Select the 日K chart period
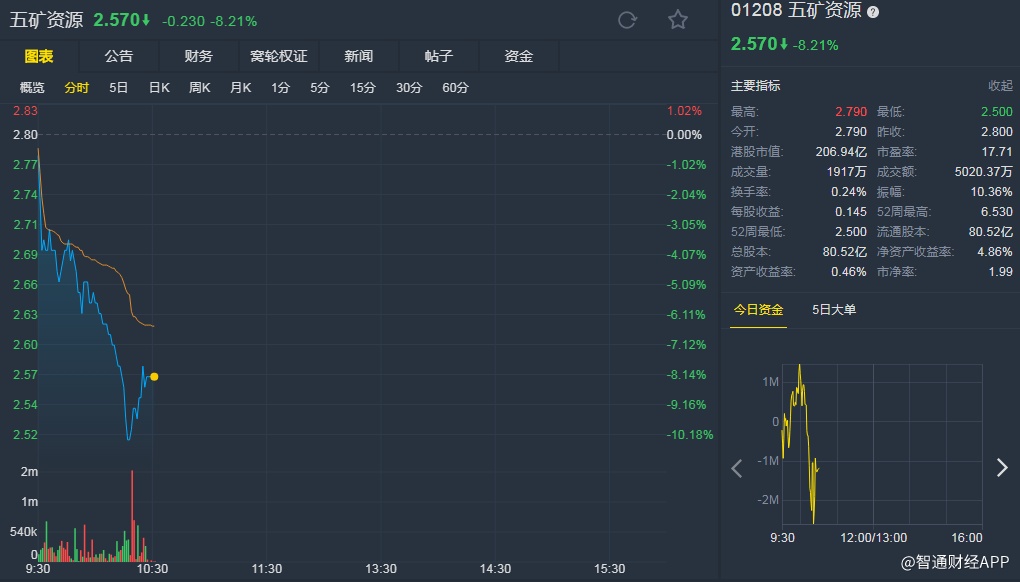 (x=159, y=88)
